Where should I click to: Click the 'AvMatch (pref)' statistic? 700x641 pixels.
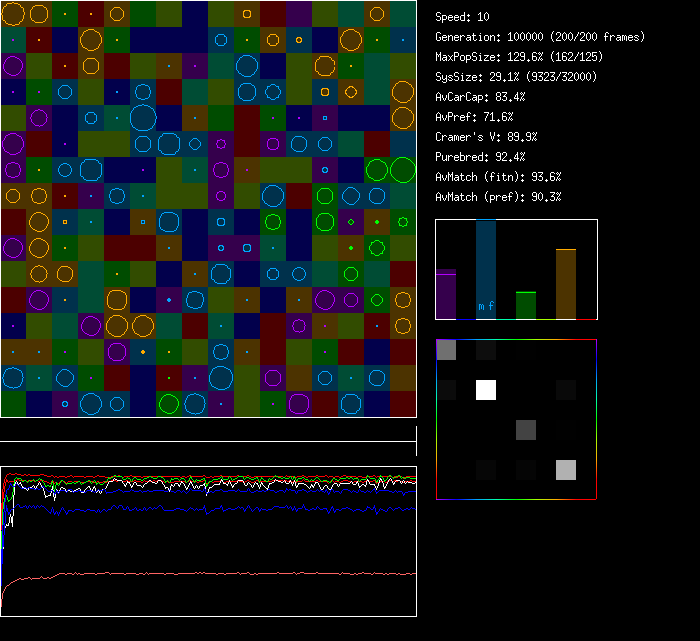[x=499, y=197]
